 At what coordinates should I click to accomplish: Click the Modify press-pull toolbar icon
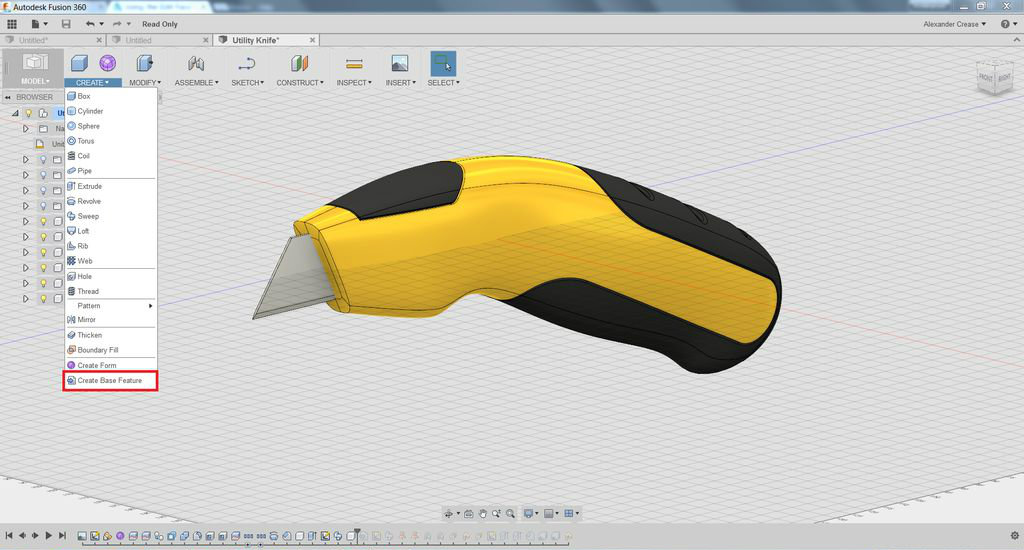click(144, 63)
